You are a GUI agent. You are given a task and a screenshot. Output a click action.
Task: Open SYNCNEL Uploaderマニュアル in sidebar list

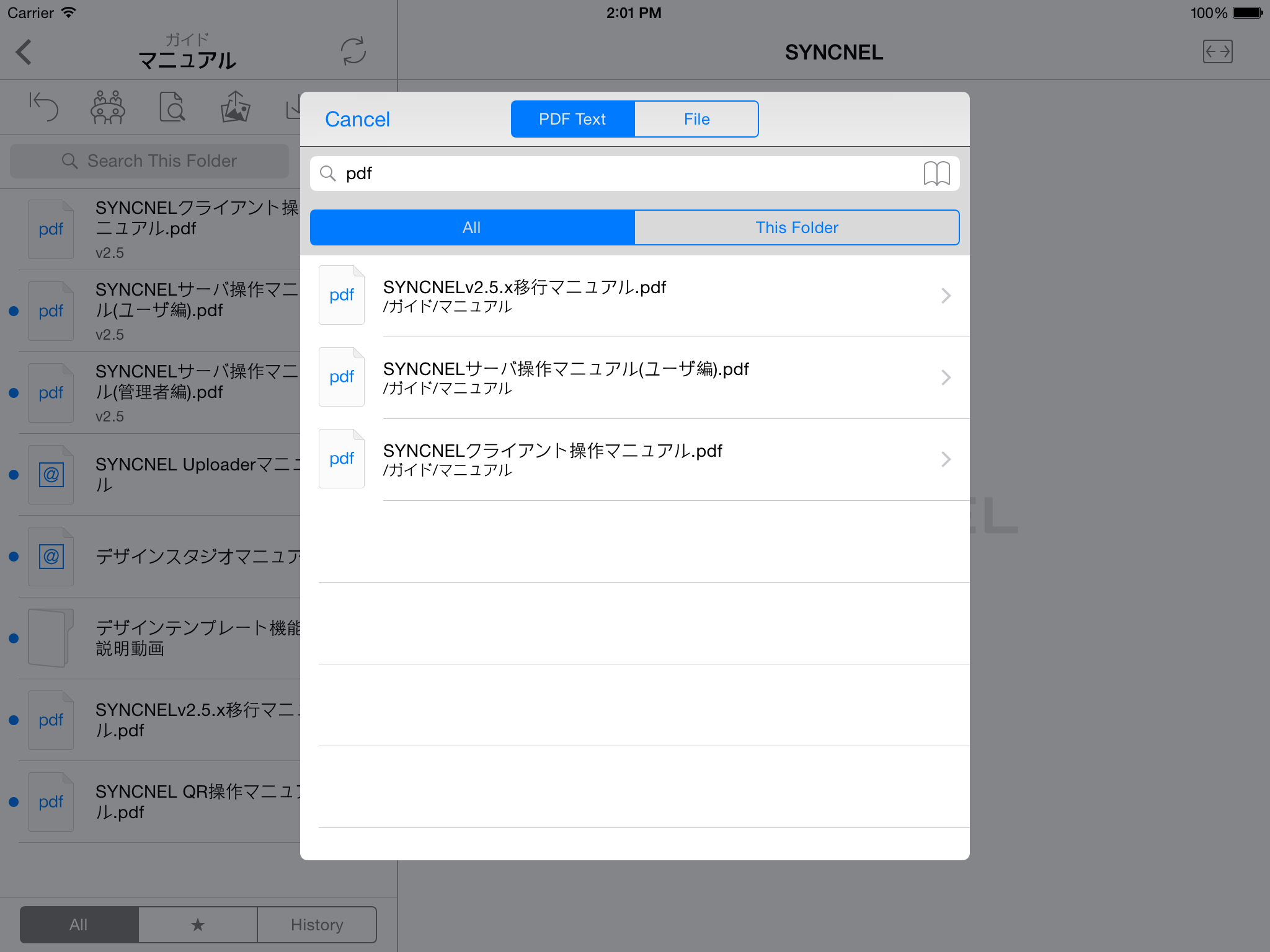pyautogui.click(x=150, y=475)
